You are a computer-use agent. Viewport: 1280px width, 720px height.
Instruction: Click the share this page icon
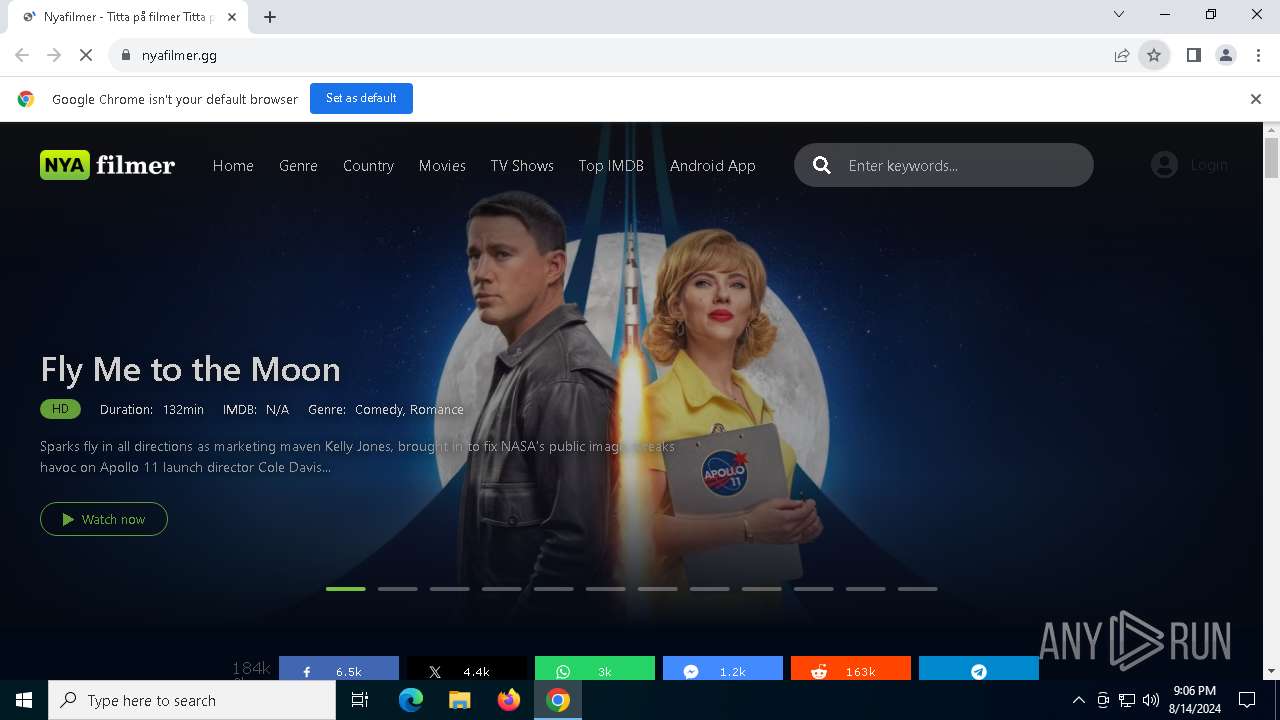point(1122,55)
